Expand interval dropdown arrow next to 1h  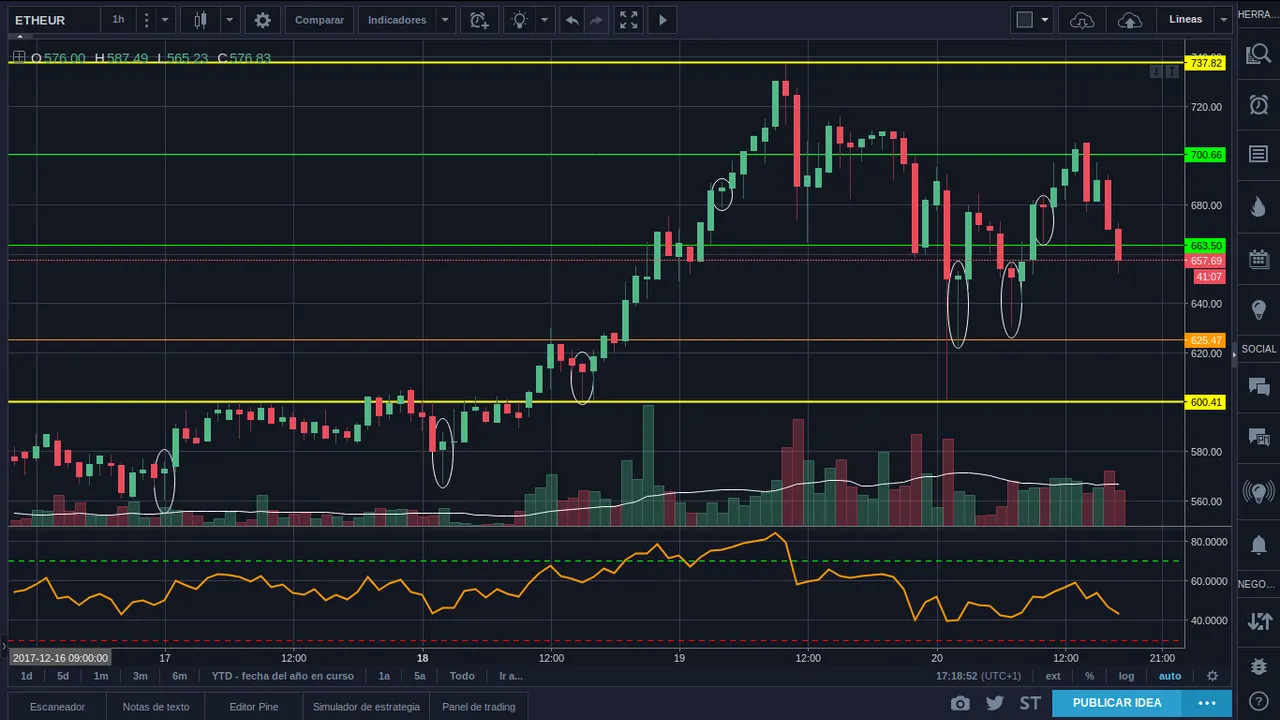(166, 20)
